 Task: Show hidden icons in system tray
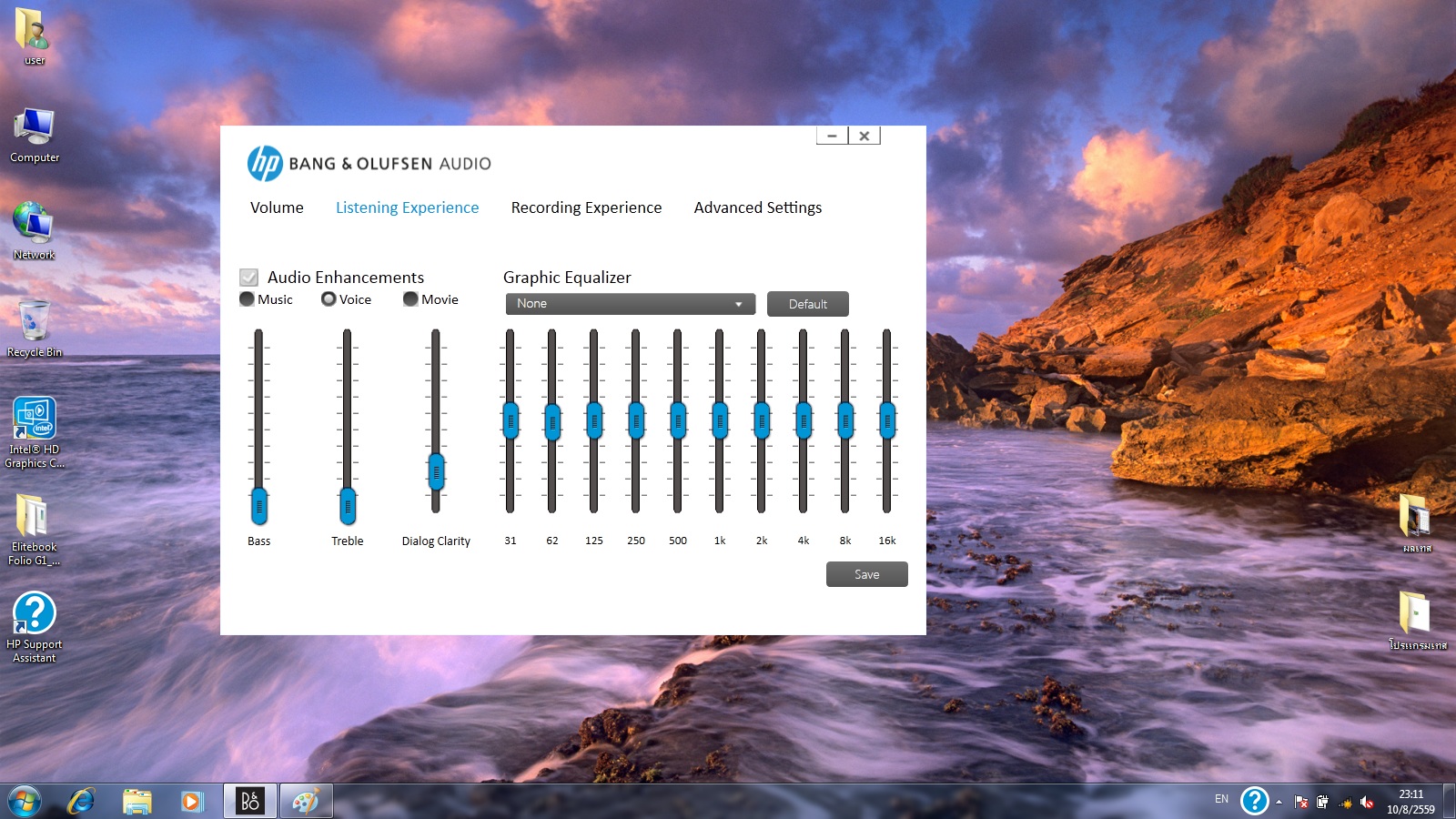[x=1279, y=802]
